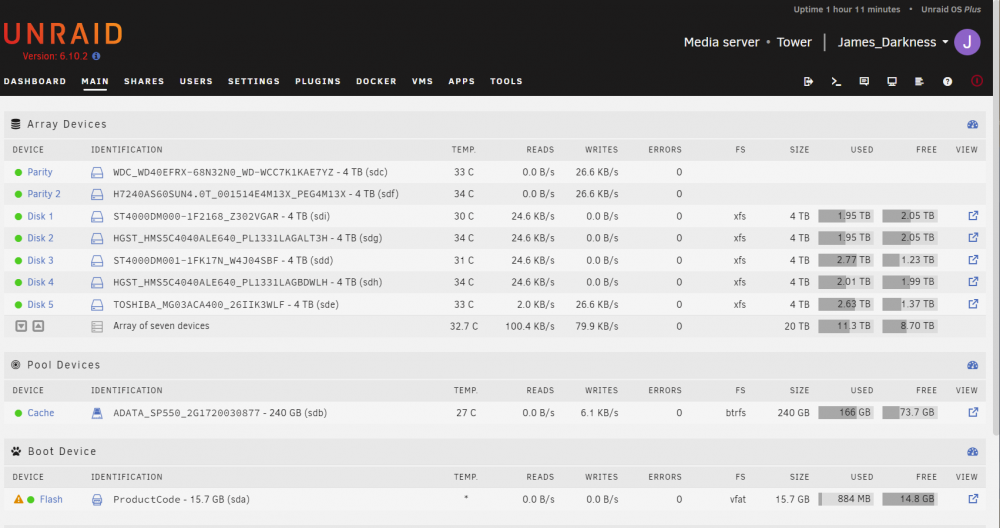Image resolution: width=1000 pixels, height=528 pixels.
Task: Open the Parity 2 device link
Action: [x=44, y=194]
